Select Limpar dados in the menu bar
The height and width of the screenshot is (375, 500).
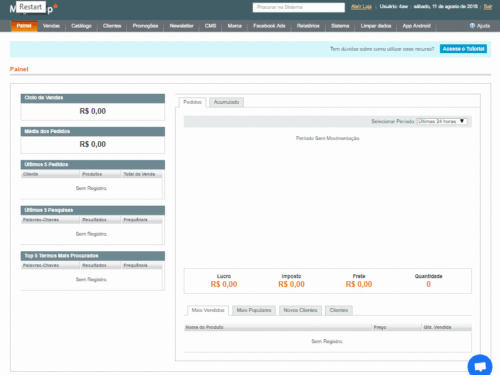[376, 26]
